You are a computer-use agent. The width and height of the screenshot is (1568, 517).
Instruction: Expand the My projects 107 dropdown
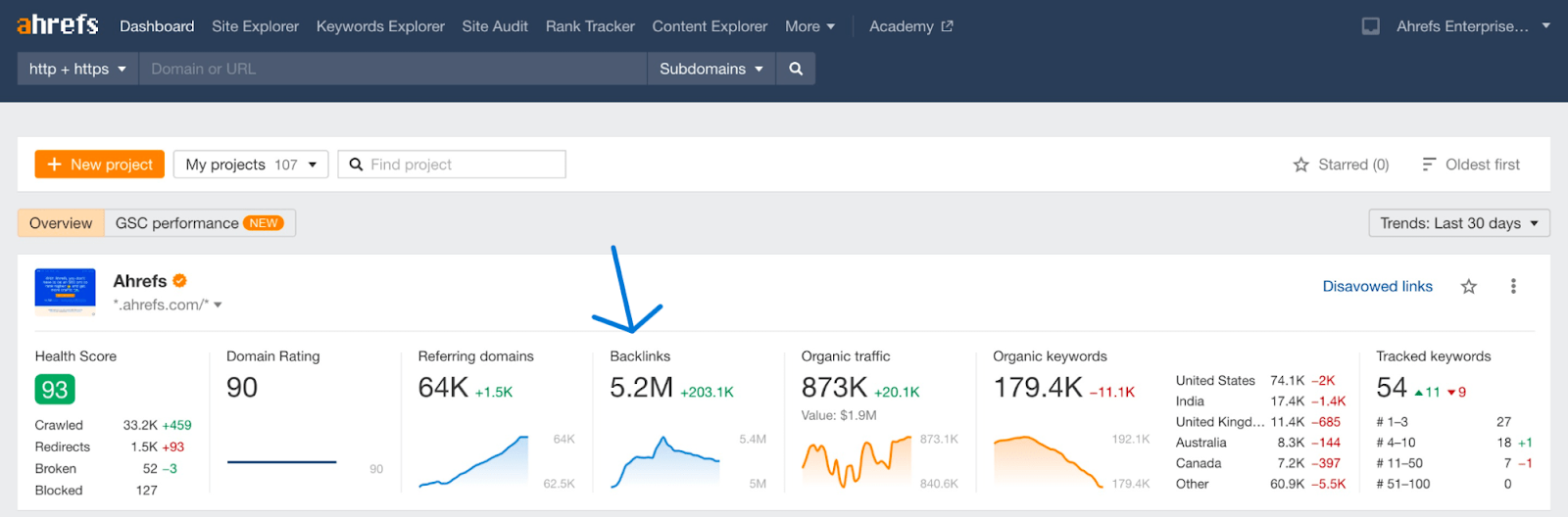[251, 164]
